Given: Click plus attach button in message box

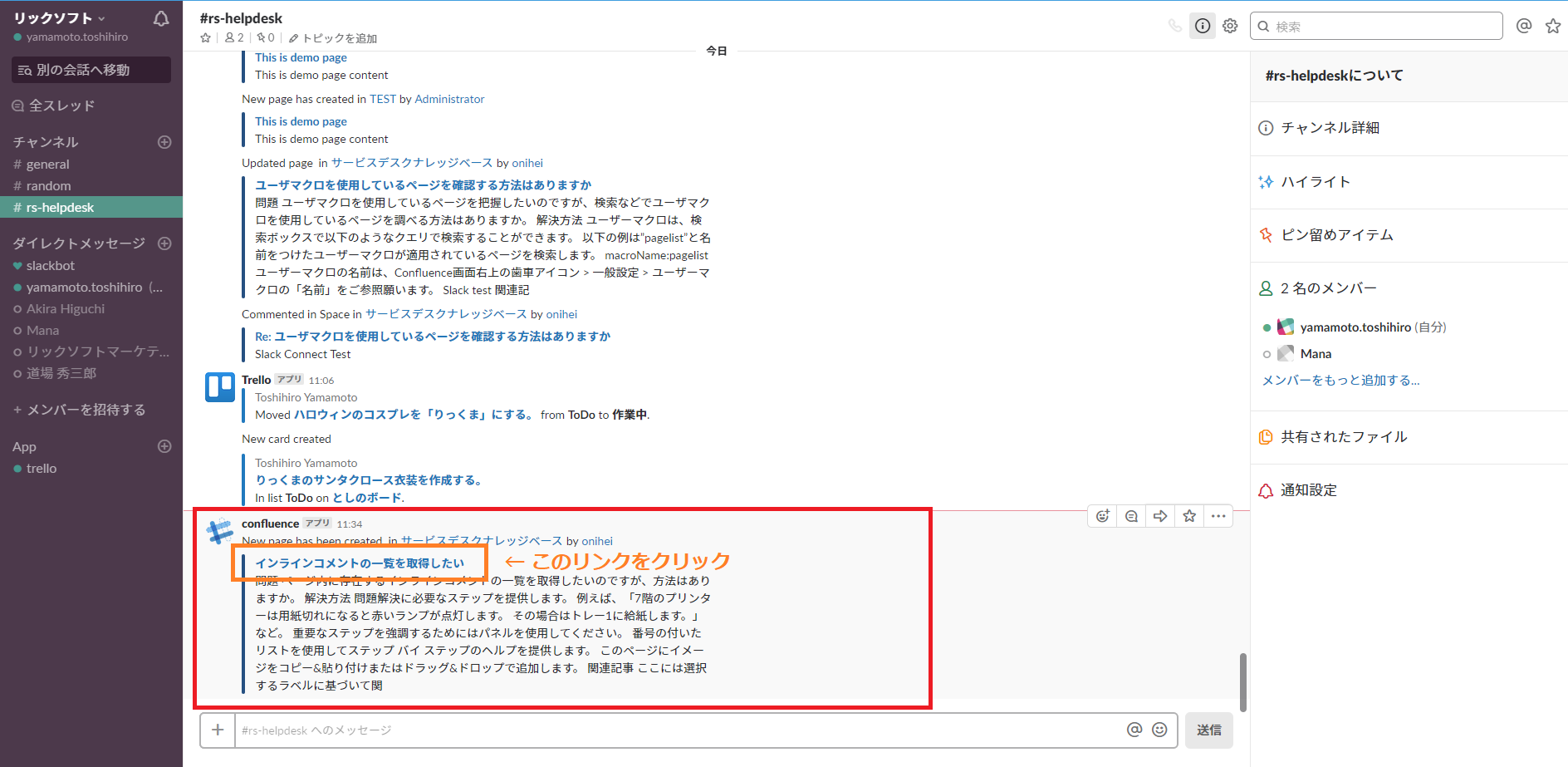Looking at the screenshot, I should coord(218,730).
